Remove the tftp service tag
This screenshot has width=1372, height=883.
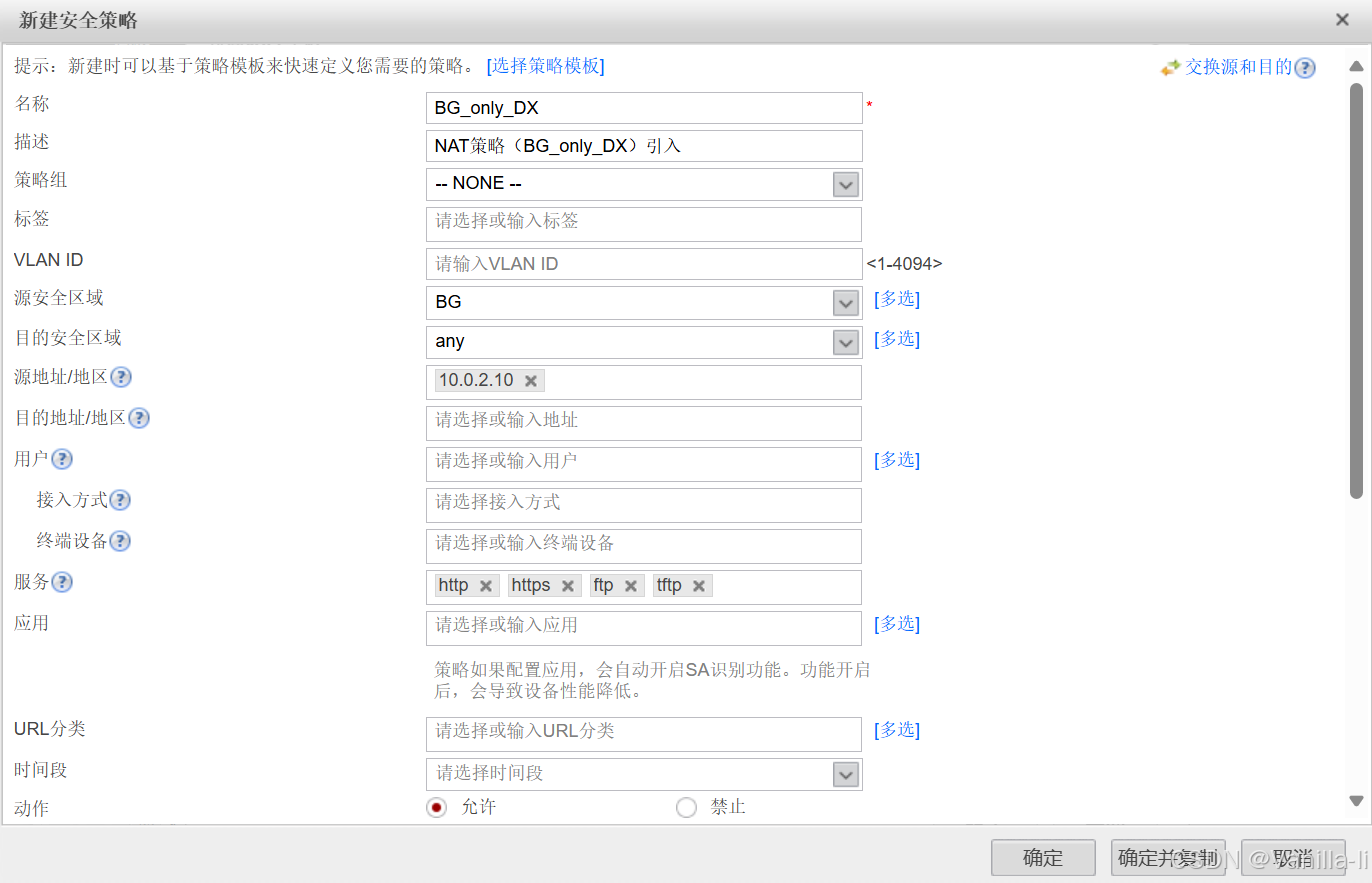[x=699, y=586]
